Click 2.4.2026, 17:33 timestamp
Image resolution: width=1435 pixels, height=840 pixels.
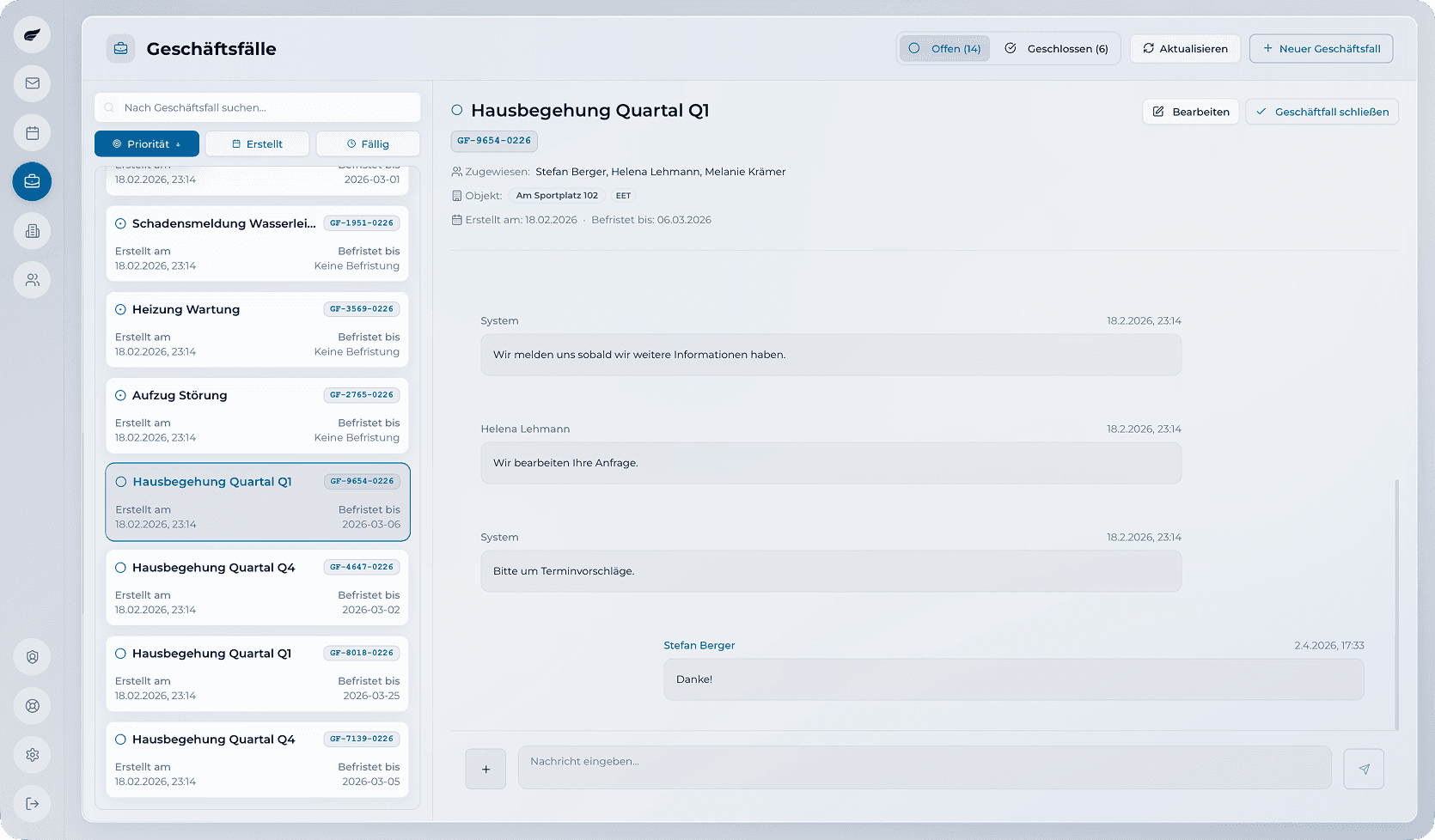(x=1329, y=645)
